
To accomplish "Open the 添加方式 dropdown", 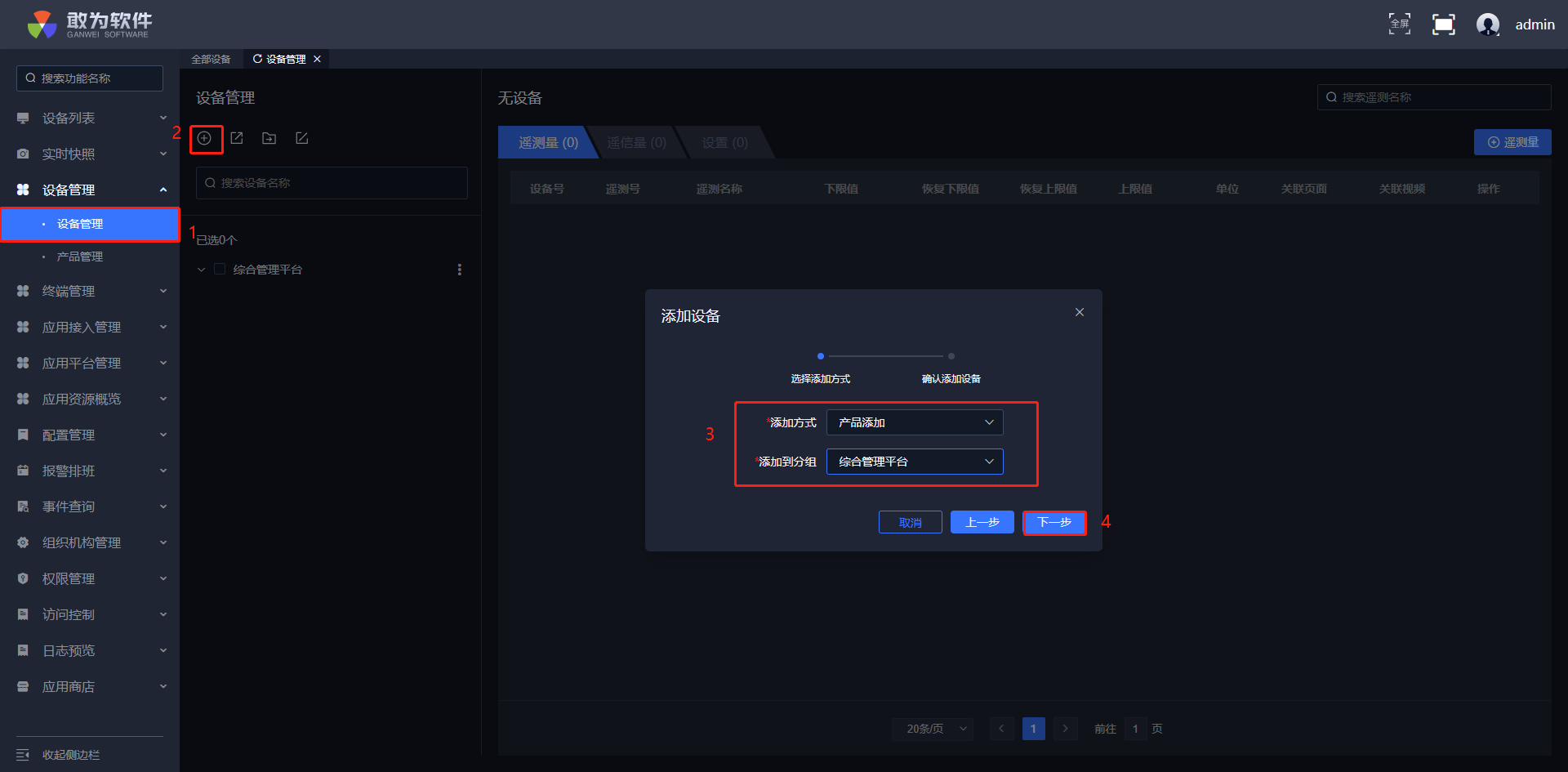I will coord(915,422).
